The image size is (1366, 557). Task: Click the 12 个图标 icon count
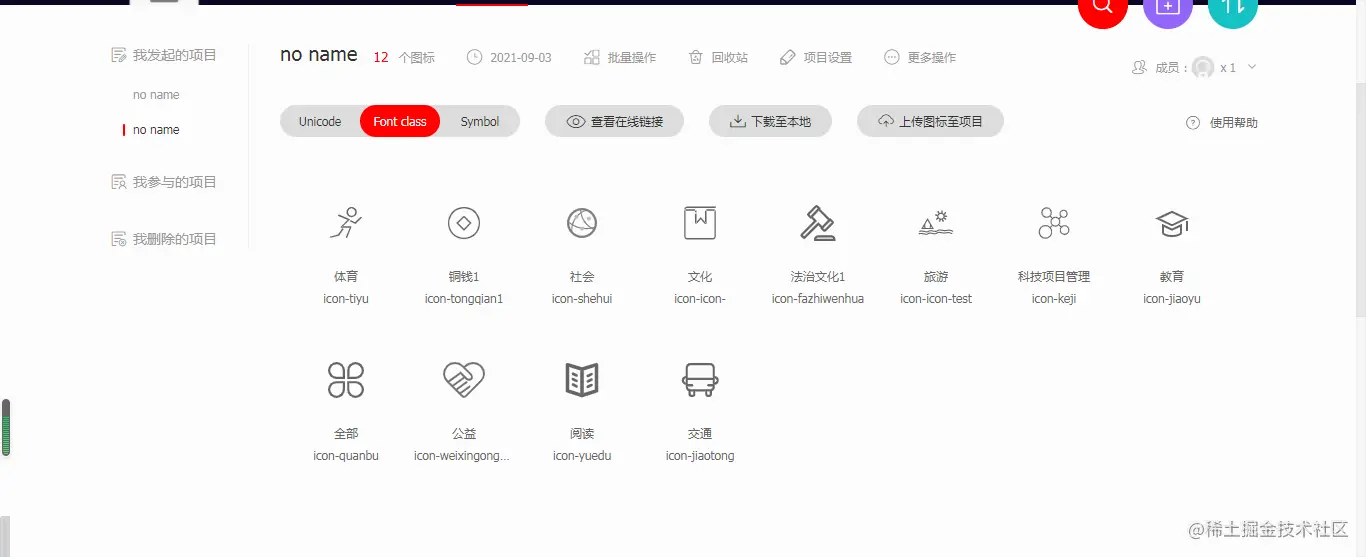coord(404,58)
